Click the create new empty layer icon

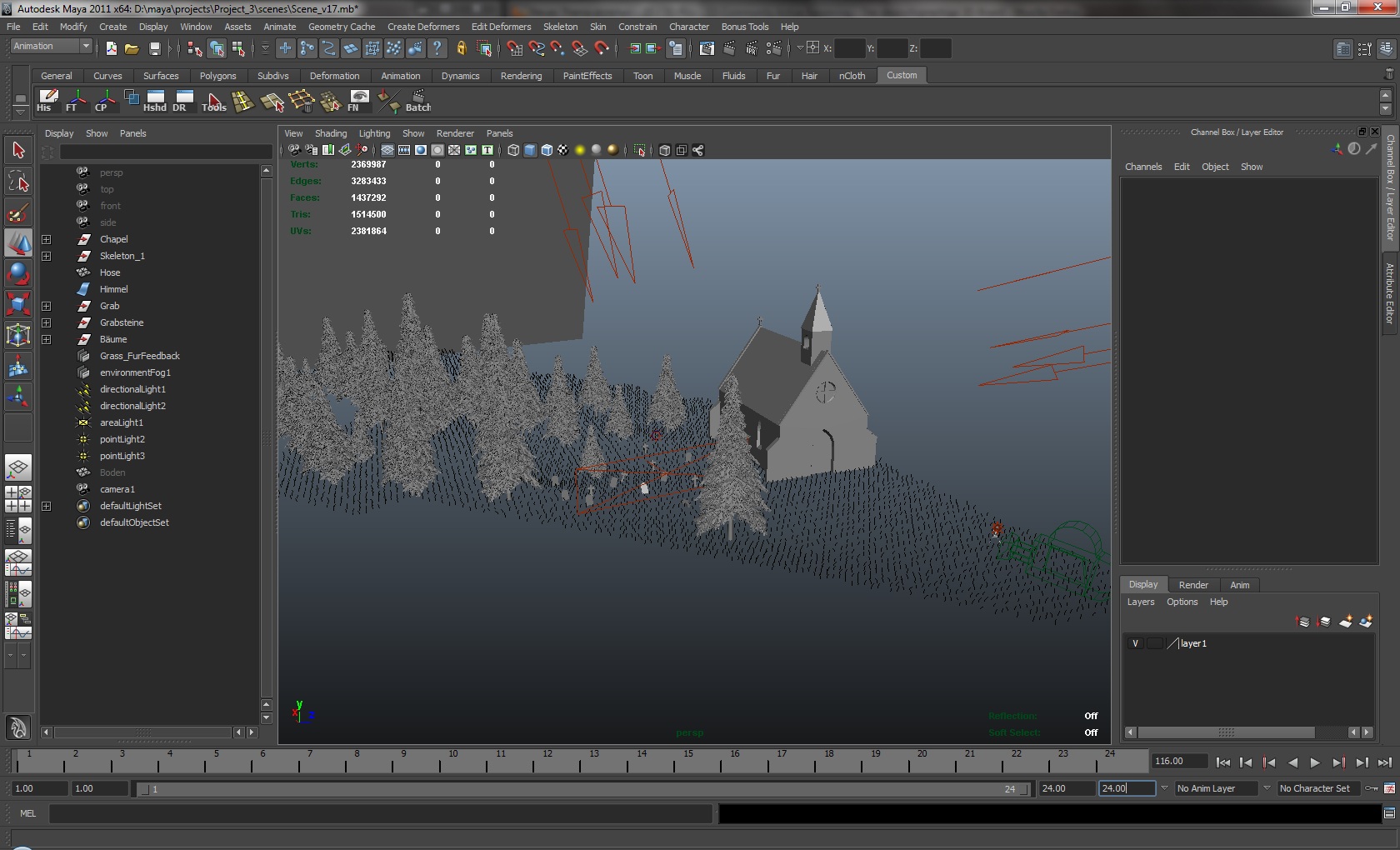pos(1345,622)
